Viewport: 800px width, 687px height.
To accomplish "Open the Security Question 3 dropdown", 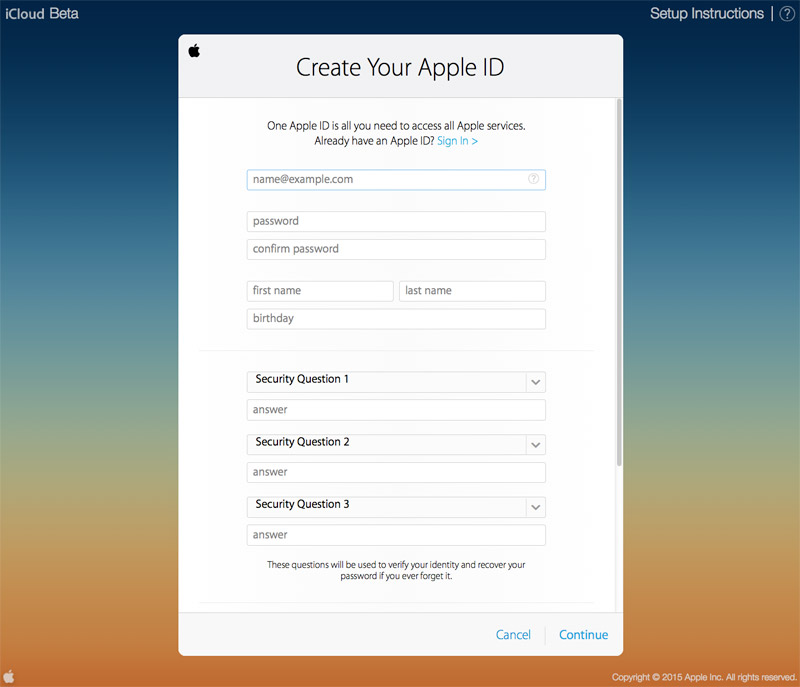I will 396,507.
